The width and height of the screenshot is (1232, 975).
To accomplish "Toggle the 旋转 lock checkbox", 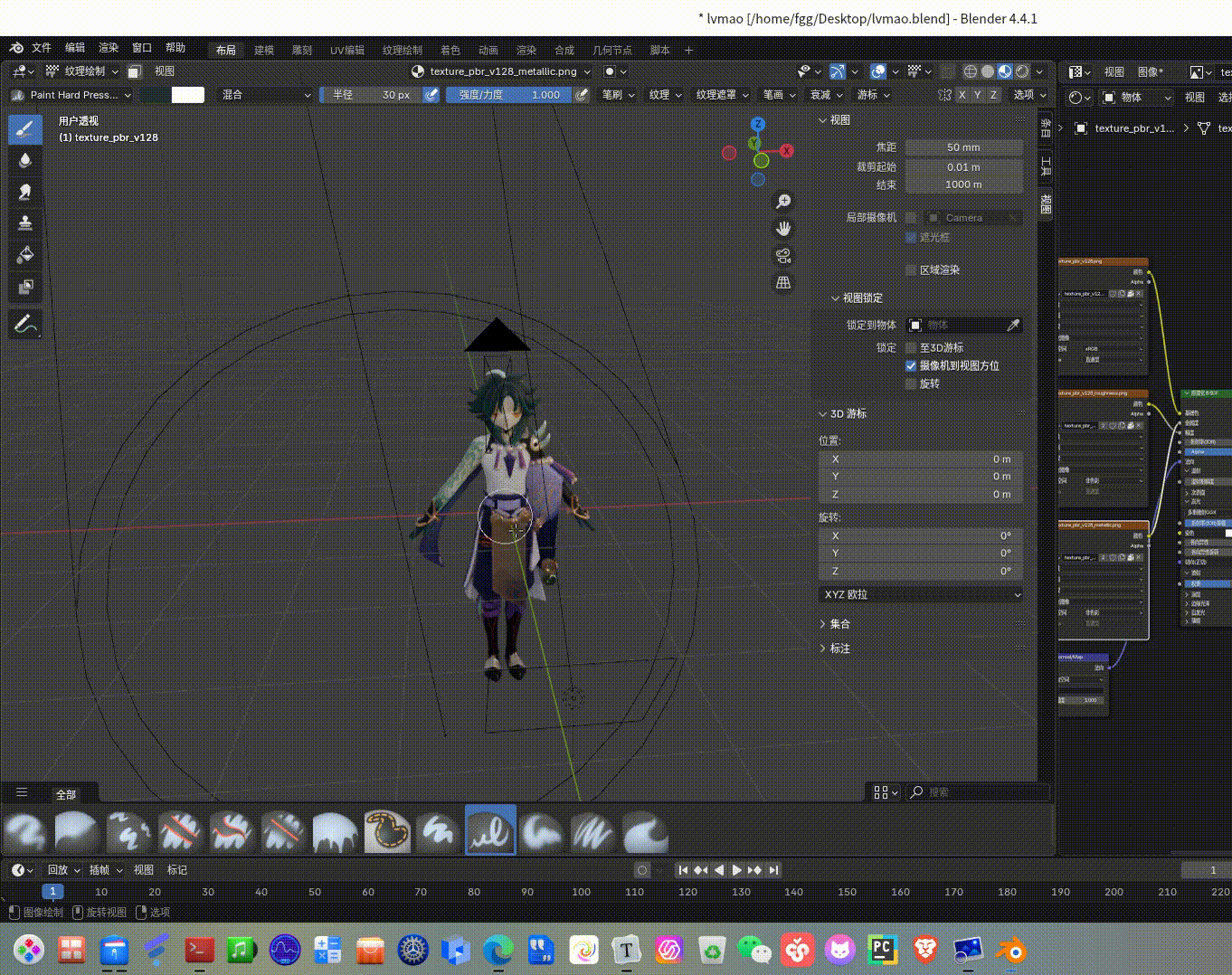I will pyautogui.click(x=911, y=384).
